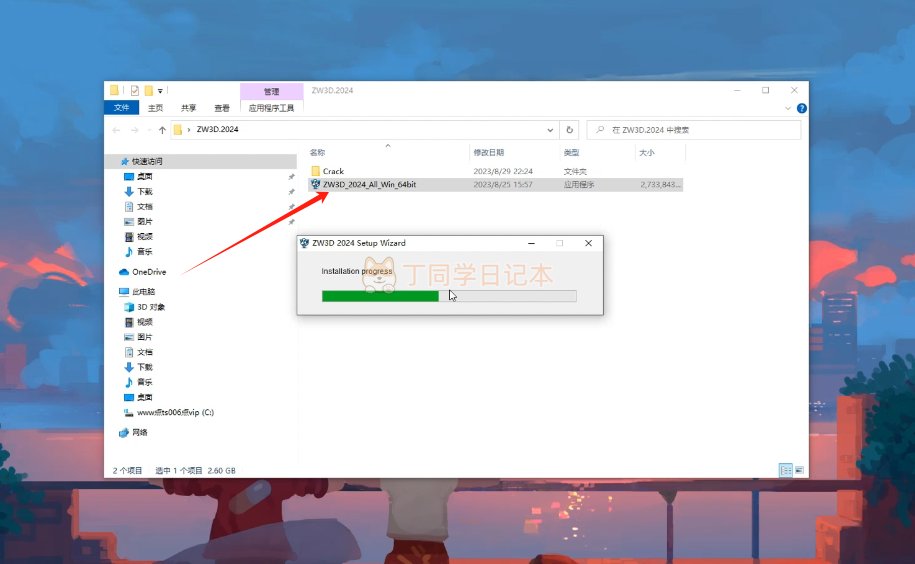
Task: Open quick access toolbar customize dropdown
Action: tap(160, 91)
